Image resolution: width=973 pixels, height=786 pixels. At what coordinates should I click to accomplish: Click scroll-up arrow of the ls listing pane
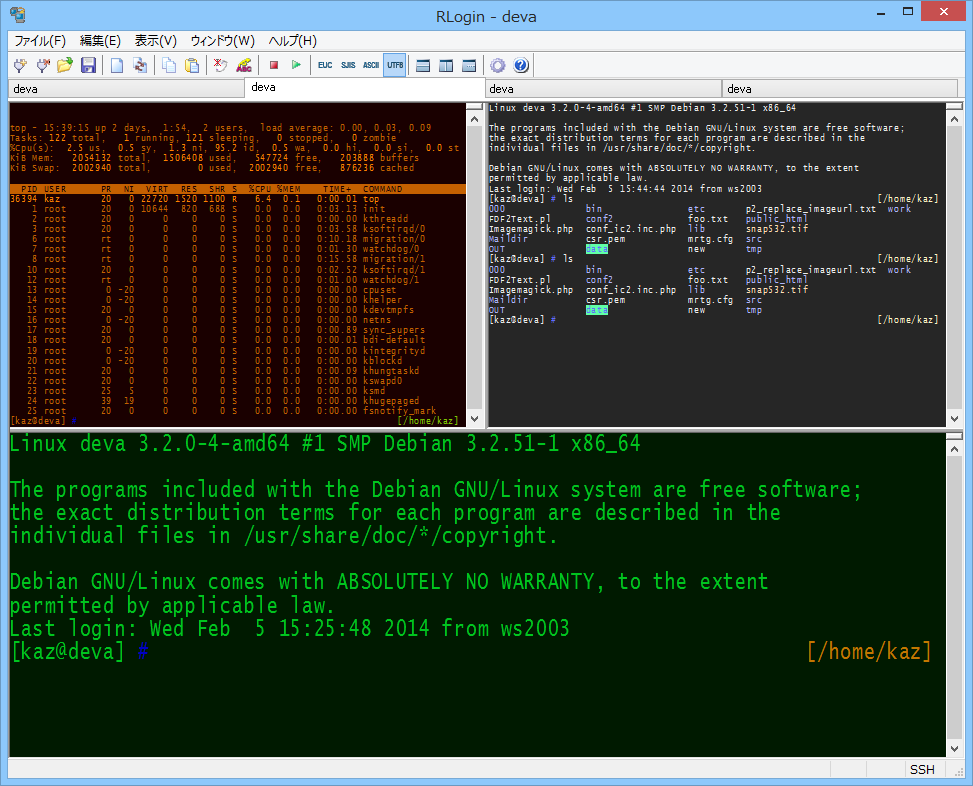(x=954, y=119)
